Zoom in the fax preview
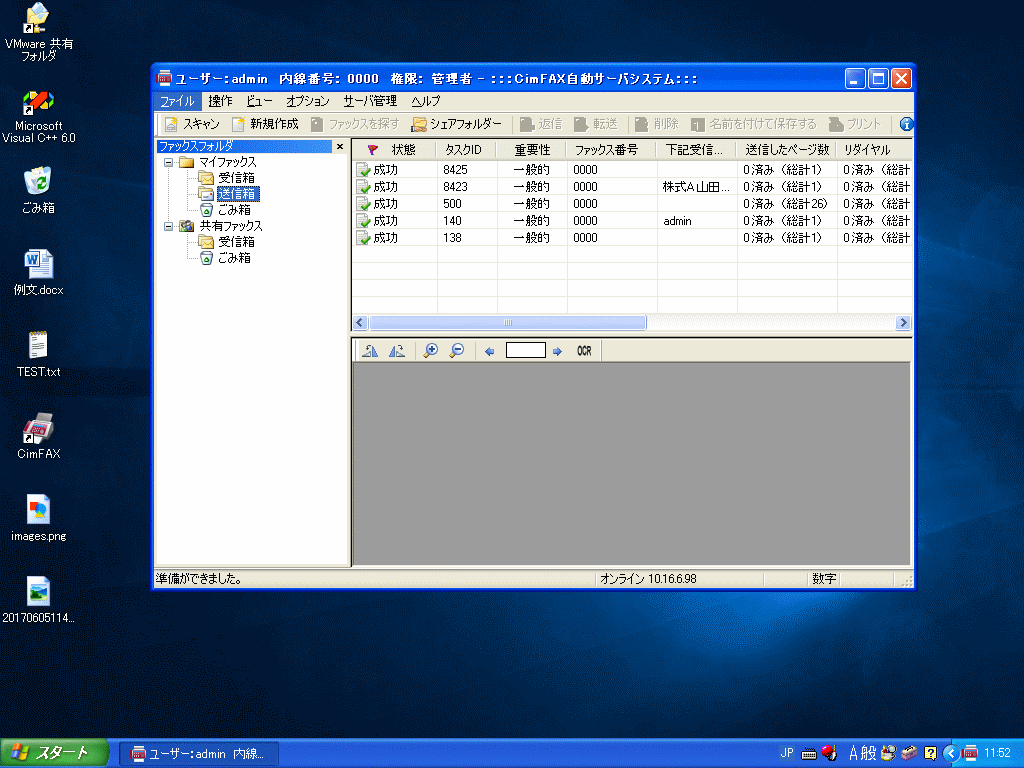1024x768 pixels. point(430,351)
